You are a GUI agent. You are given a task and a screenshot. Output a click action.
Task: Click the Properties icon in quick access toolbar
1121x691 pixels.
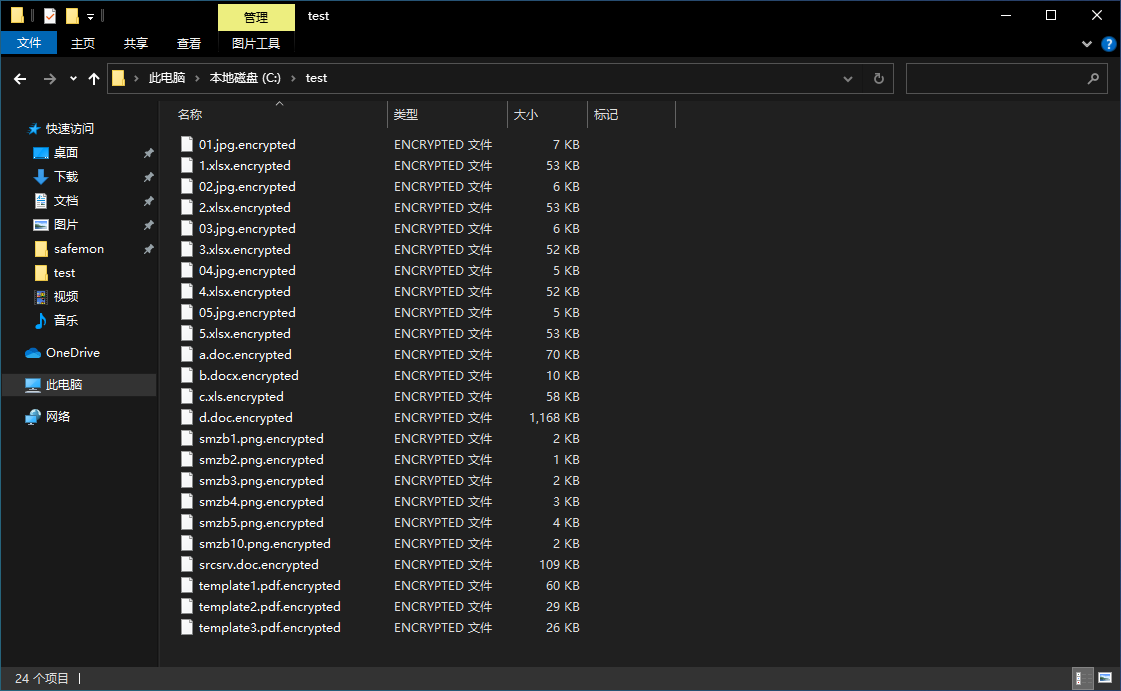[x=50, y=16]
